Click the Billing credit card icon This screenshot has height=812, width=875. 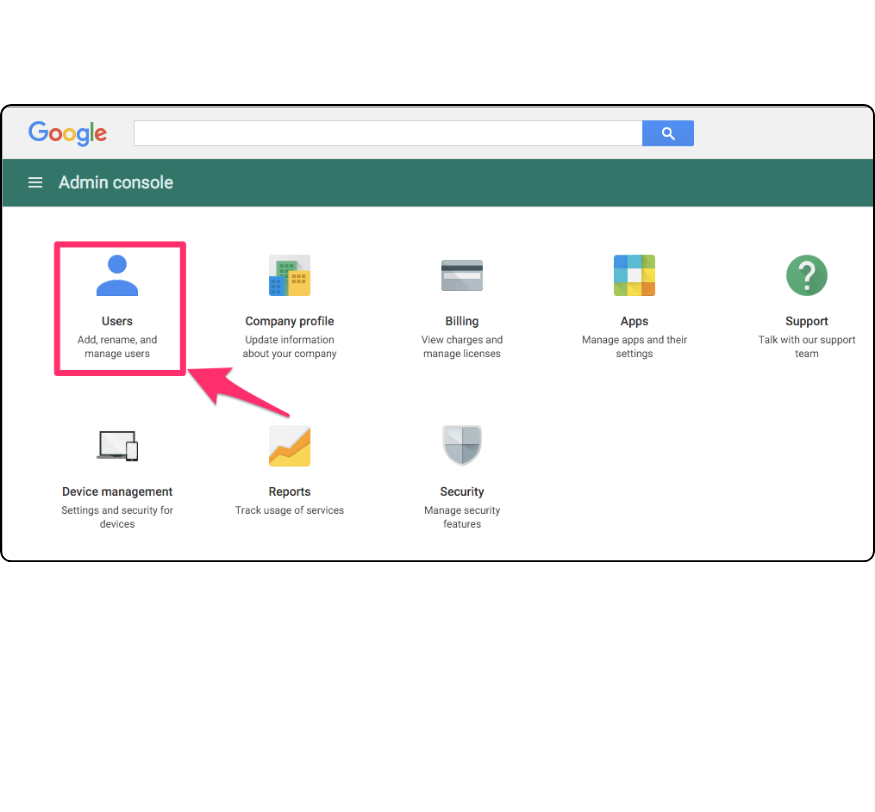pos(462,275)
